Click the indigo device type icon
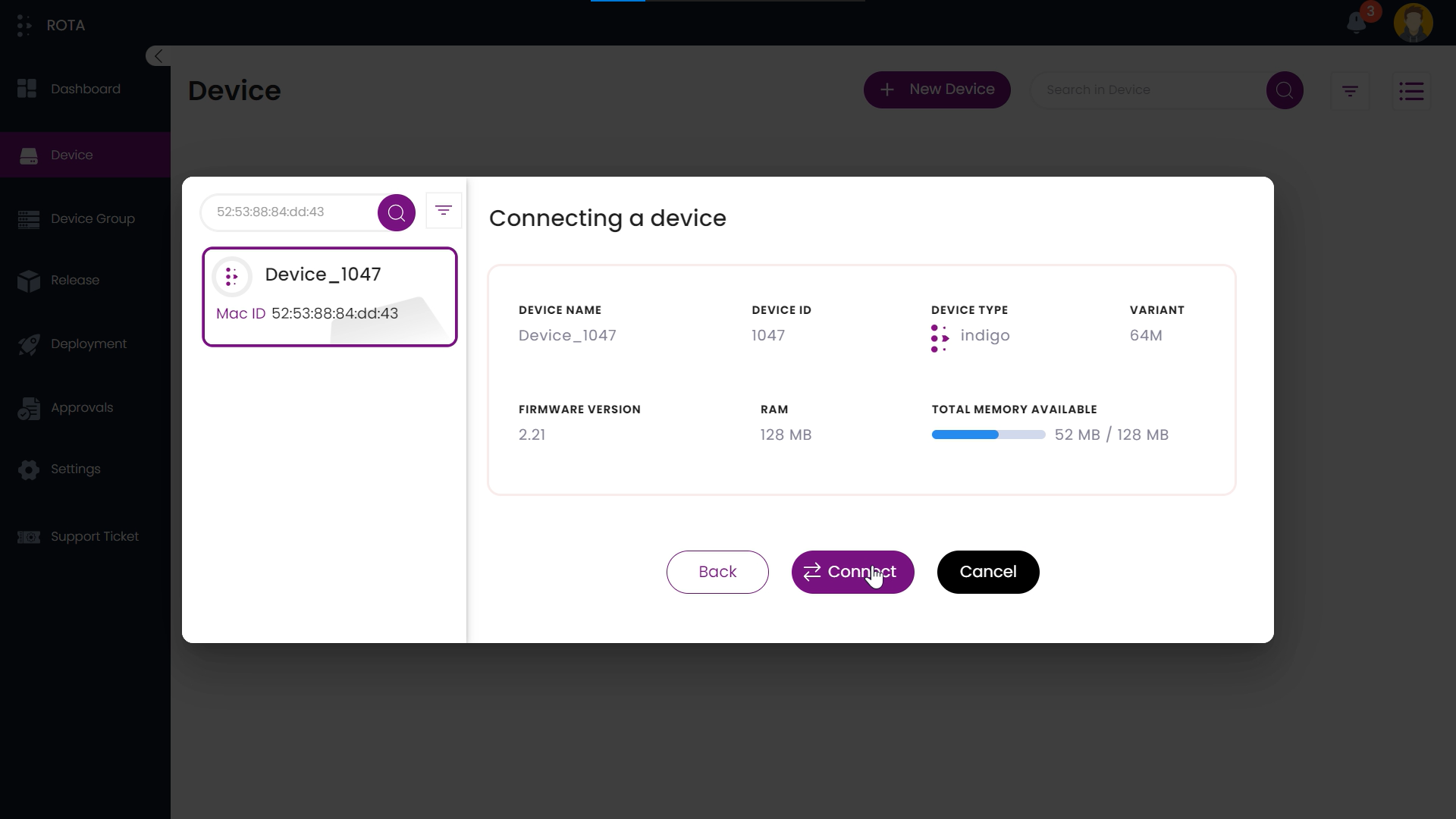1456x819 pixels. (x=940, y=338)
